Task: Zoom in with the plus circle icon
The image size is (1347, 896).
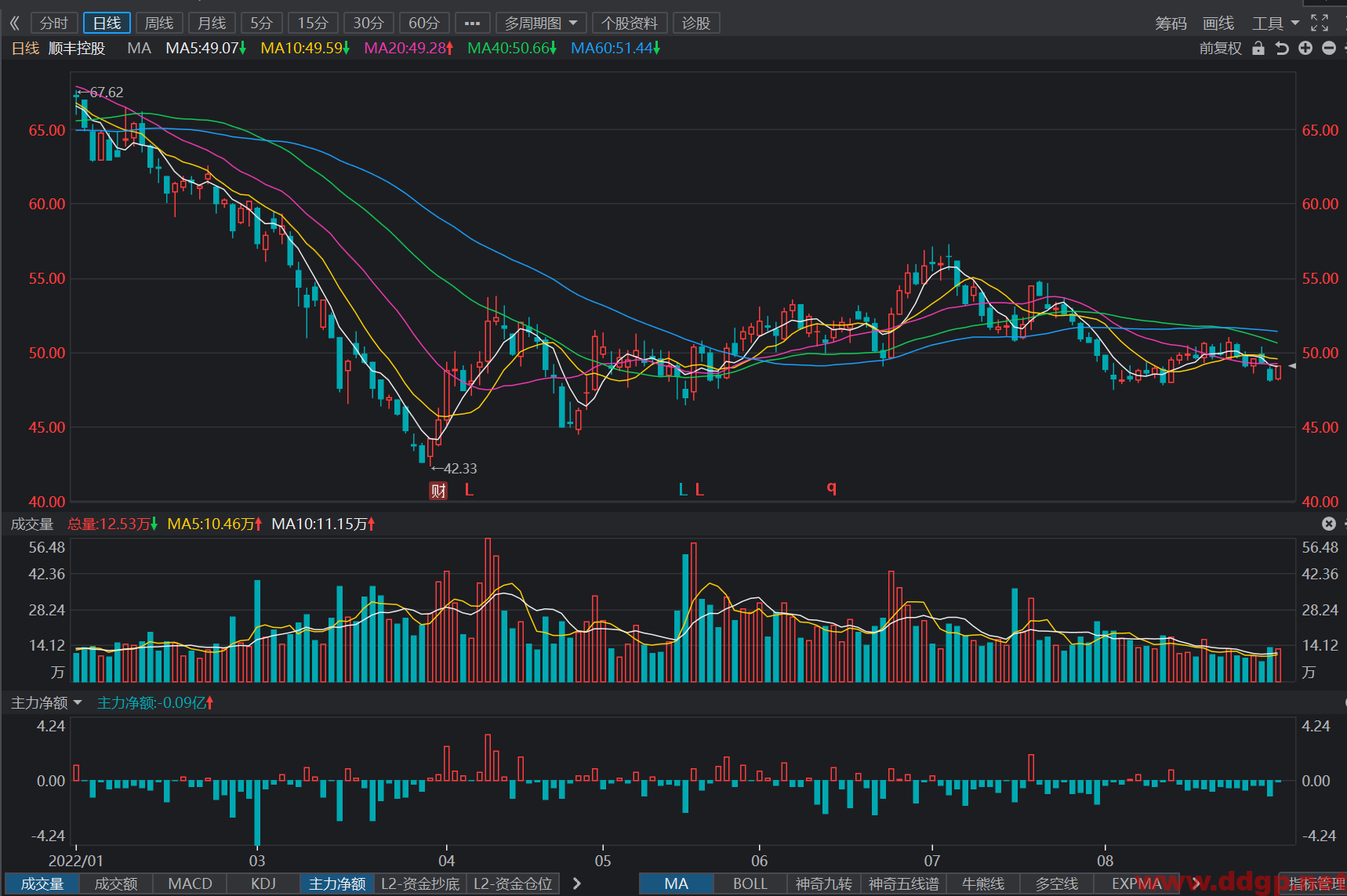Action: point(1305,48)
